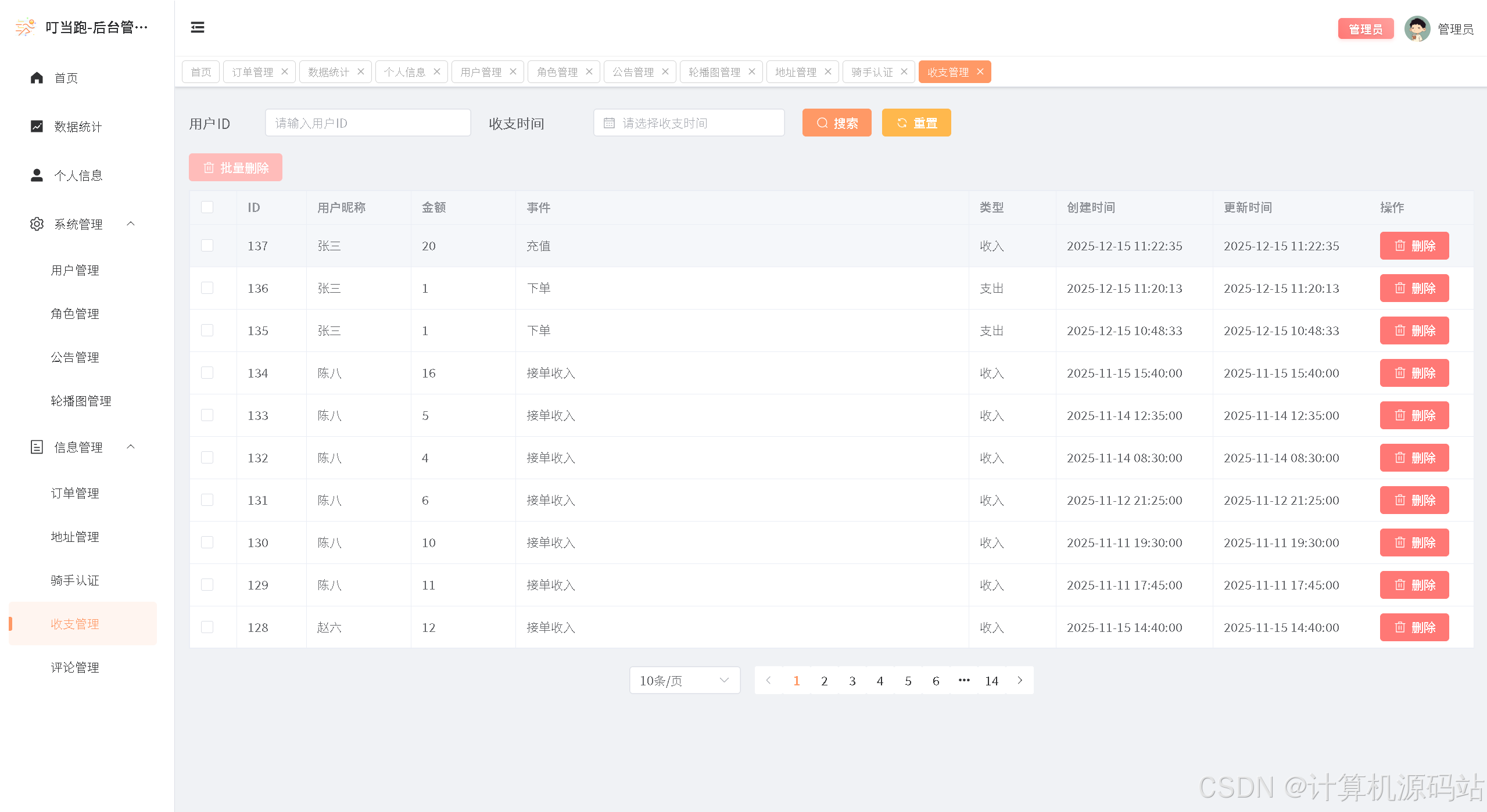Click the chart icon beside 数据统计
Screen dimensions: 1487x812
pyautogui.click(x=37, y=127)
